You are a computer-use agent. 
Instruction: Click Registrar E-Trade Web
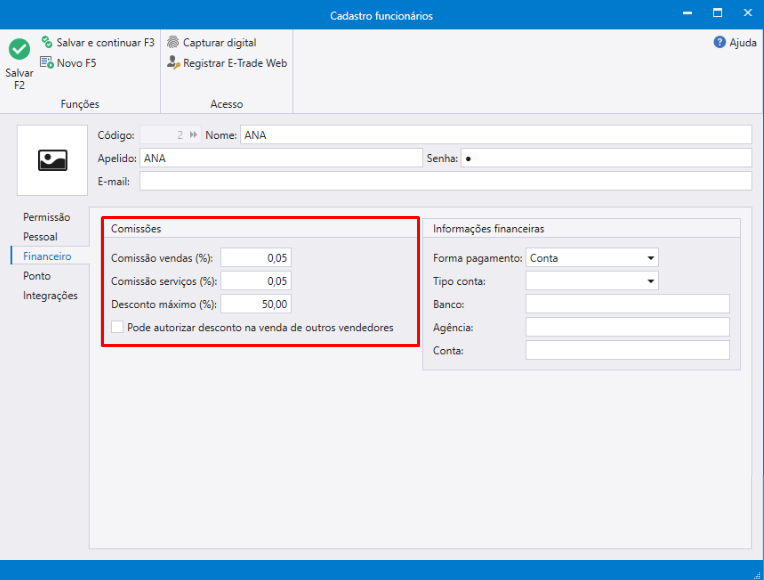(x=227, y=63)
